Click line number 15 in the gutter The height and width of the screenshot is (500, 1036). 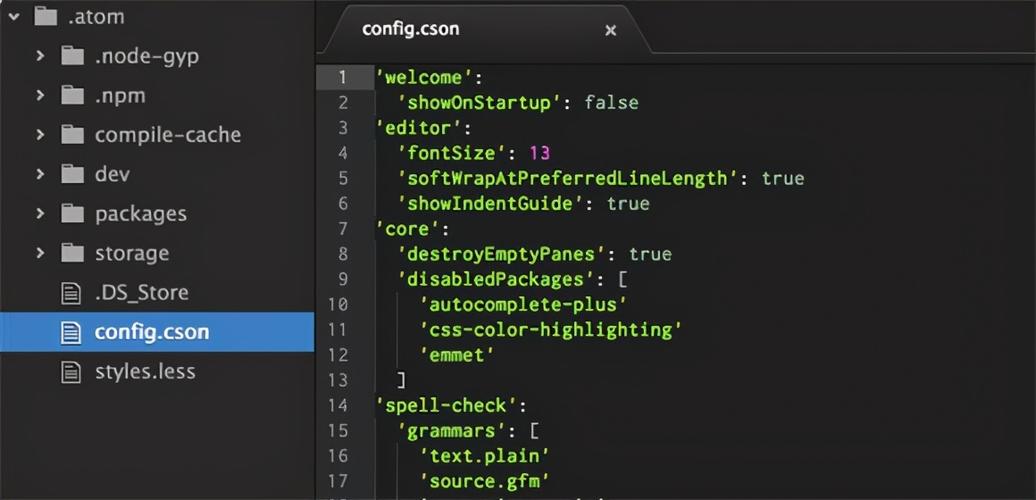[337, 431]
